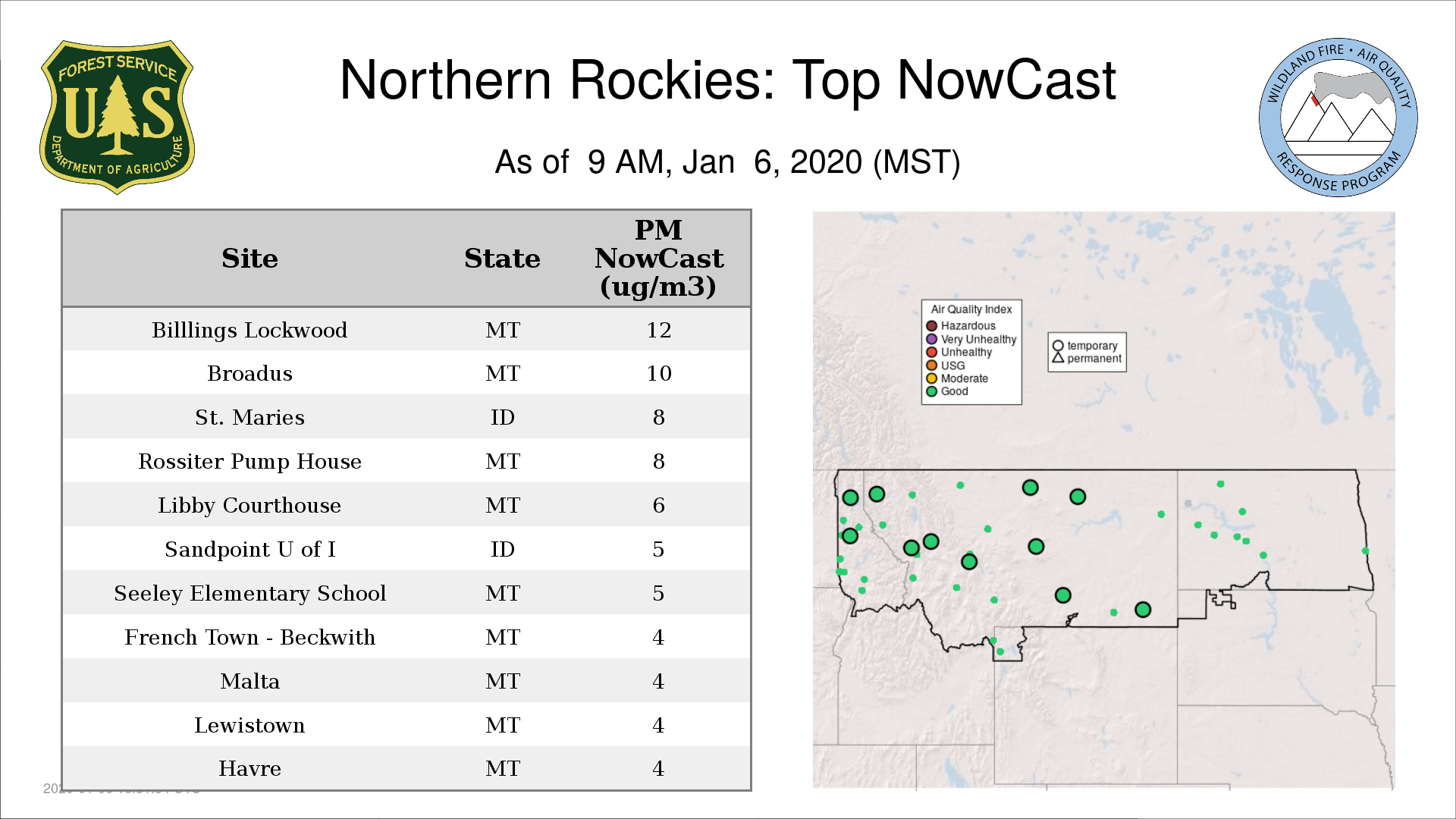The image size is (1456, 819).
Task: Click the Seeley Elementary School entry
Action: (x=249, y=593)
